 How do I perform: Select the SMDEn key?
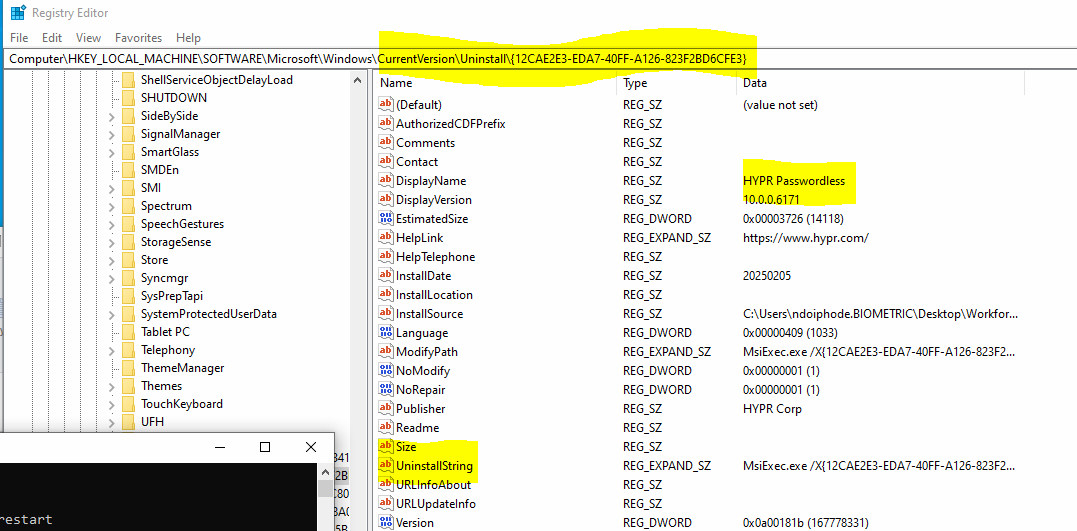[x=160, y=170]
